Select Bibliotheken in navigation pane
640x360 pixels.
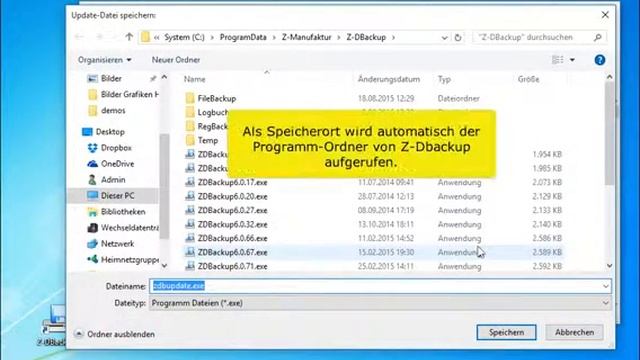pos(116,211)
